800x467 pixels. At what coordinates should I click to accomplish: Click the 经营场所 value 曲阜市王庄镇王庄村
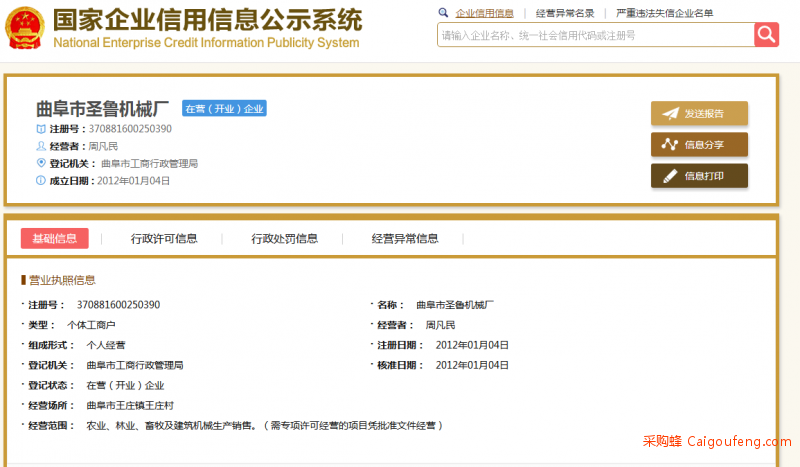[x=130, y=406]
